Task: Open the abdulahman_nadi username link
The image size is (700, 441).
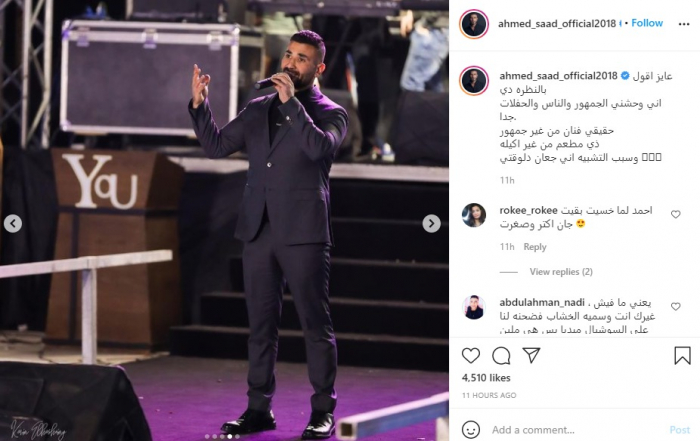Action: pos(542,303)
